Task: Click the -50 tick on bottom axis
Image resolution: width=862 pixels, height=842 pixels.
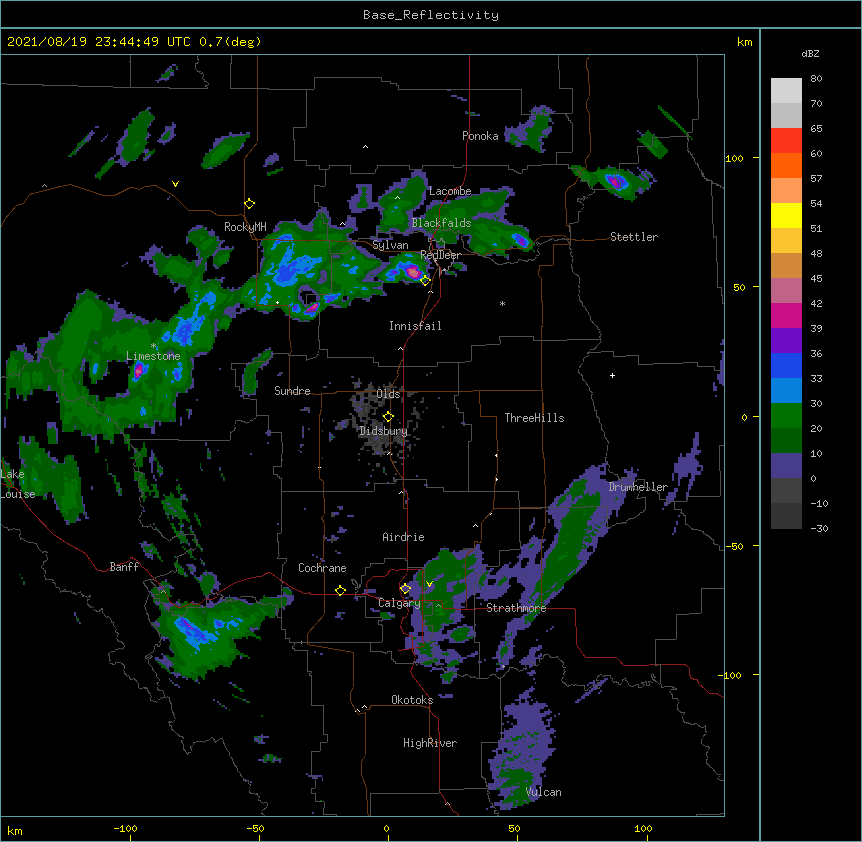Action: click(x=255, y=828)
